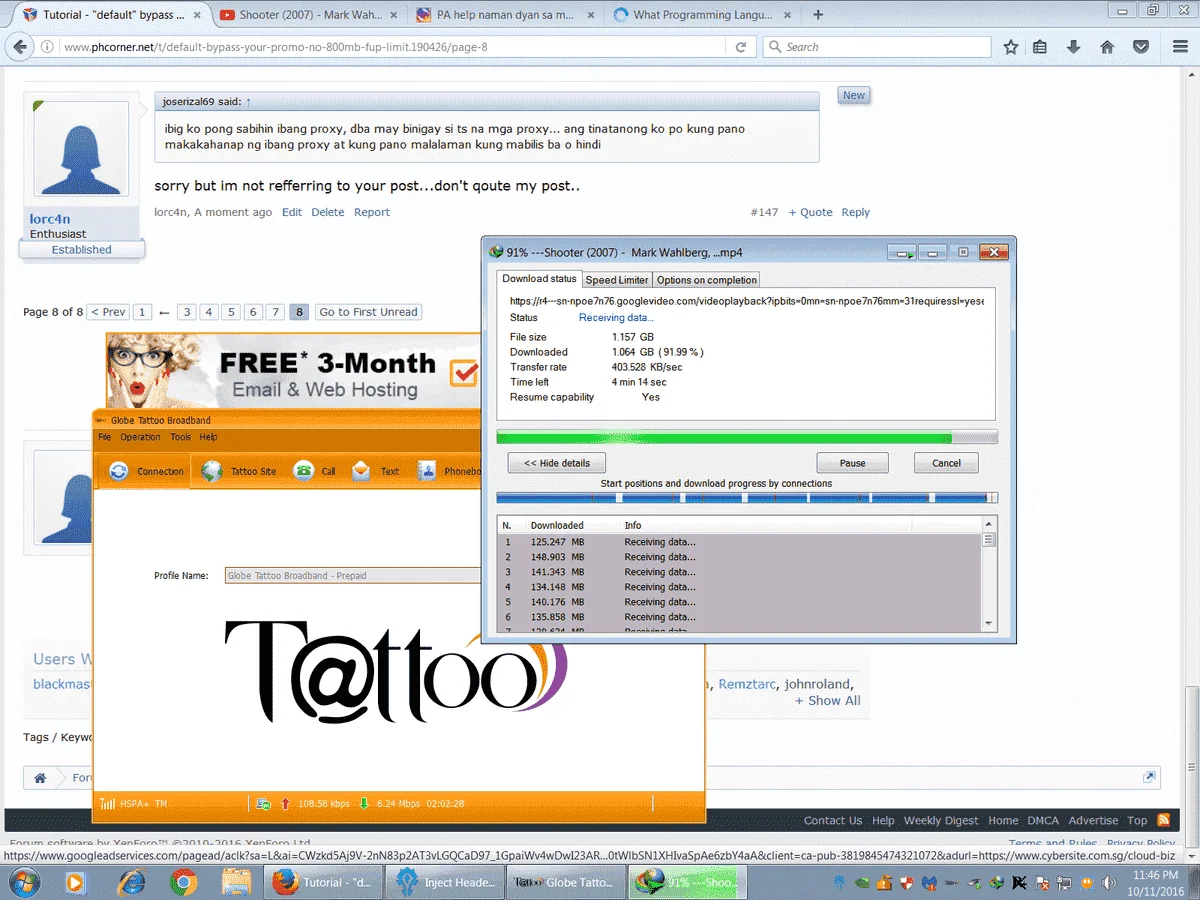Open the Profile Name combo box
Image resolution: width=1200 pixels, height=900 pixels.
pos(353,575)
